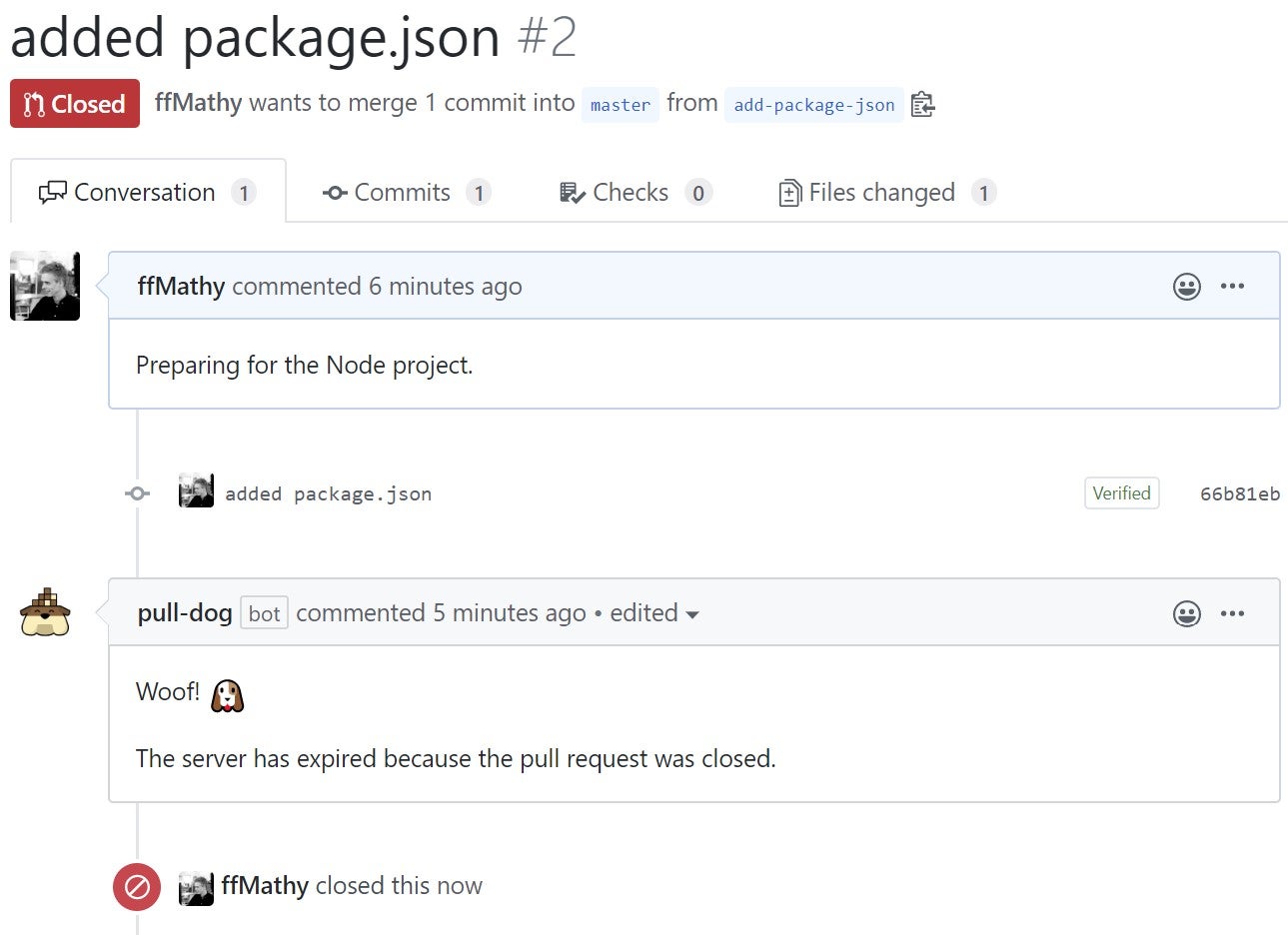Image resolution: width=1288 pixels, height=935 pixels.
Task: Add reaction emoji to ffMathy's comment
Action: (1186, 287)
